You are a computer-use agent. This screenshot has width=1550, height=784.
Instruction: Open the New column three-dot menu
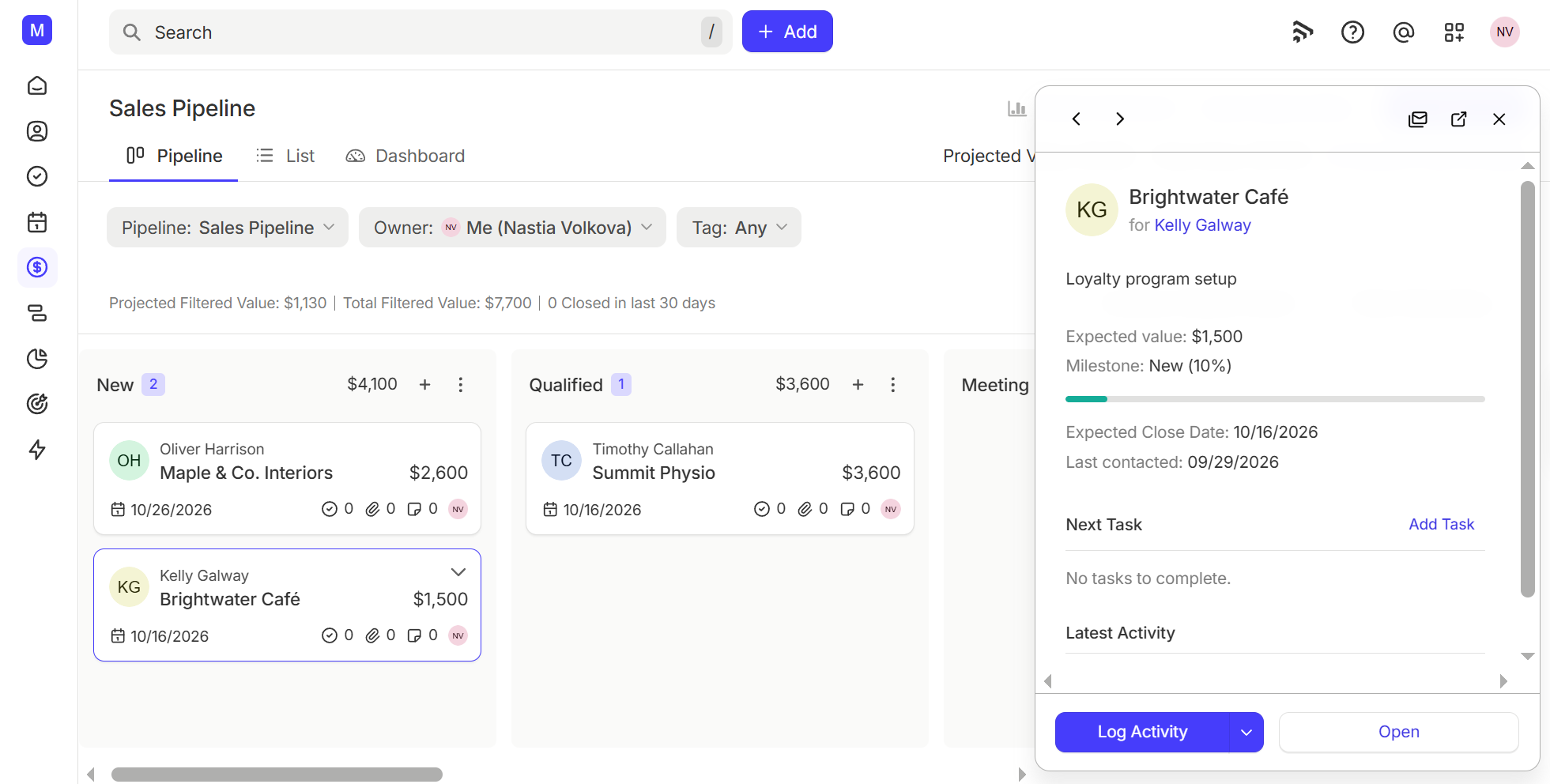pyautogui.click(x=461, y=385)
